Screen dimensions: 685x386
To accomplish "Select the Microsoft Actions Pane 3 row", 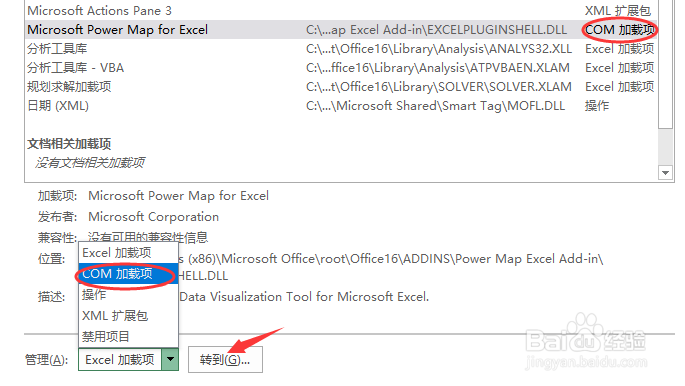I will click(341, 10).
